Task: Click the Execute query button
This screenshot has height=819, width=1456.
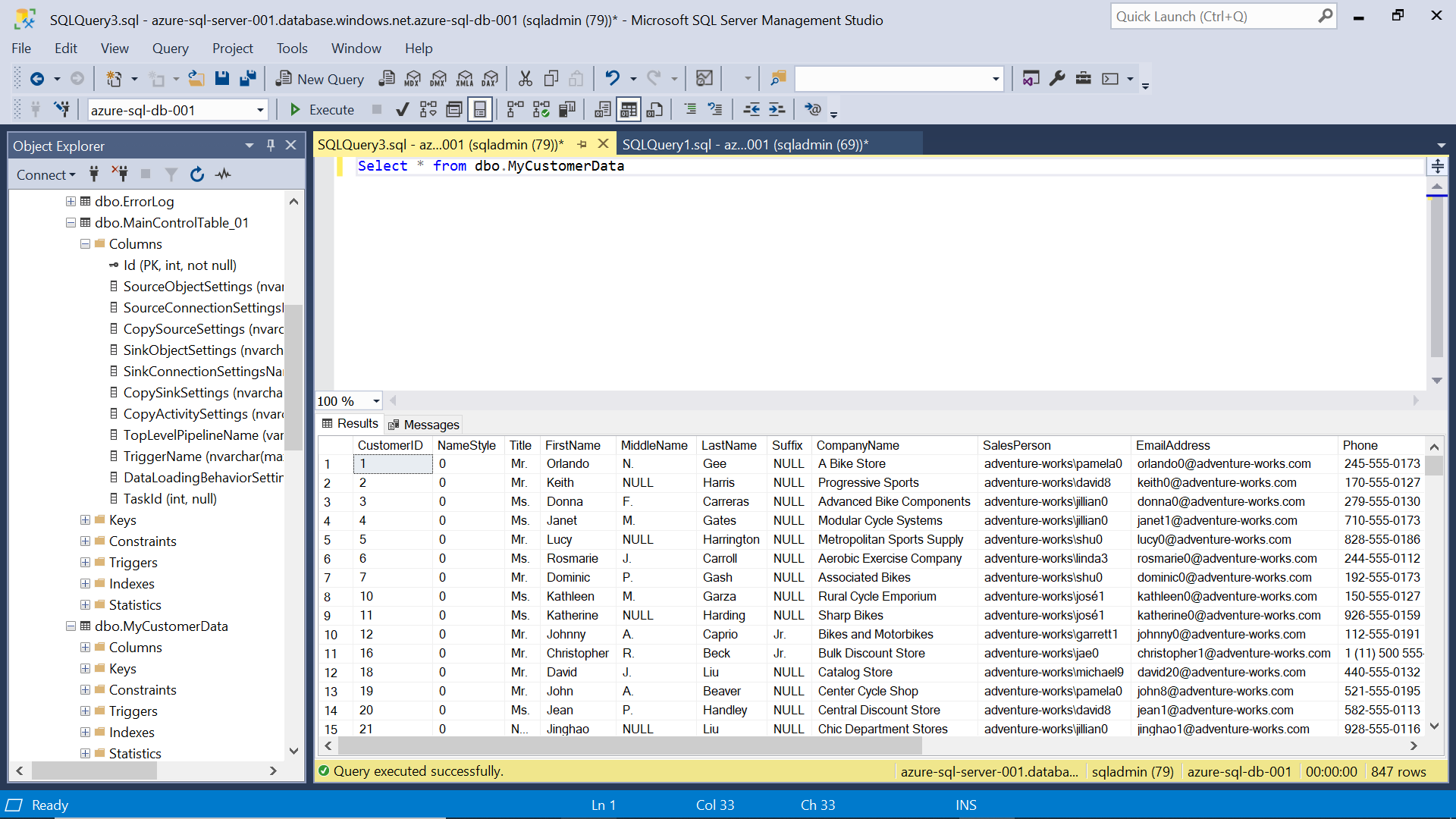Action: (x=322, y=110)
